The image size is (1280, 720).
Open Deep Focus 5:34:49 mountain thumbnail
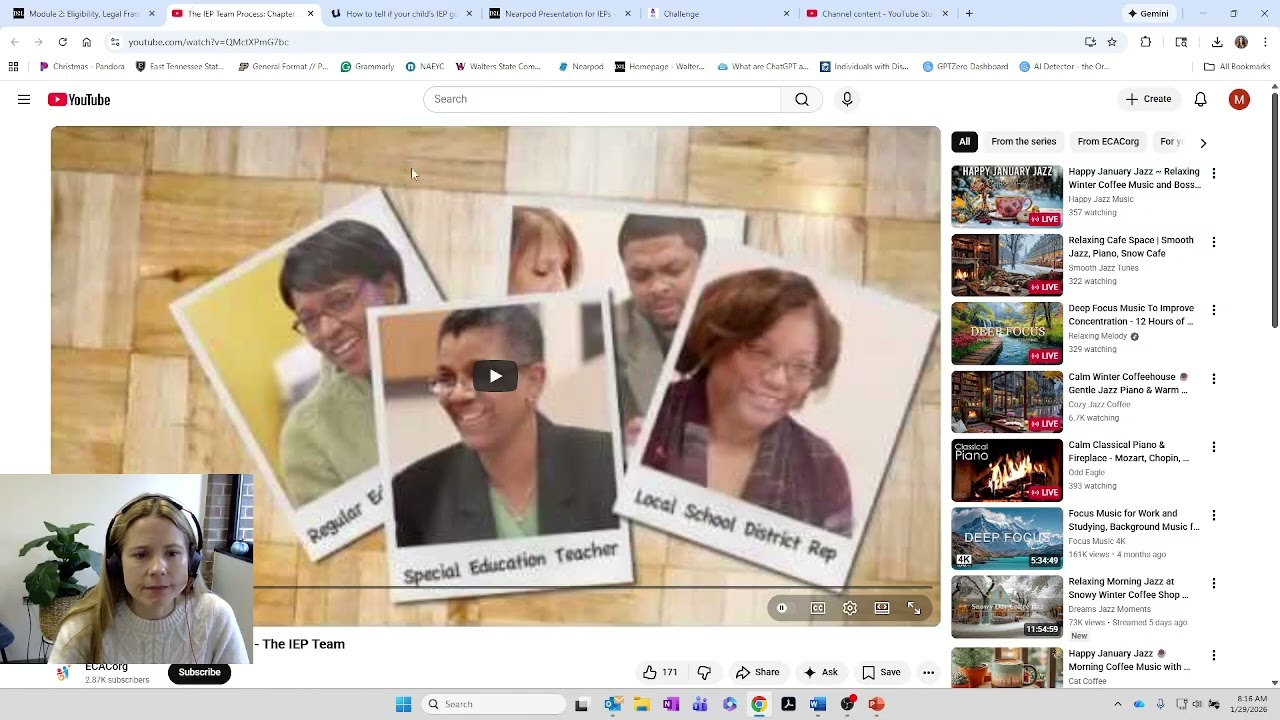(x=1007, y=538)
